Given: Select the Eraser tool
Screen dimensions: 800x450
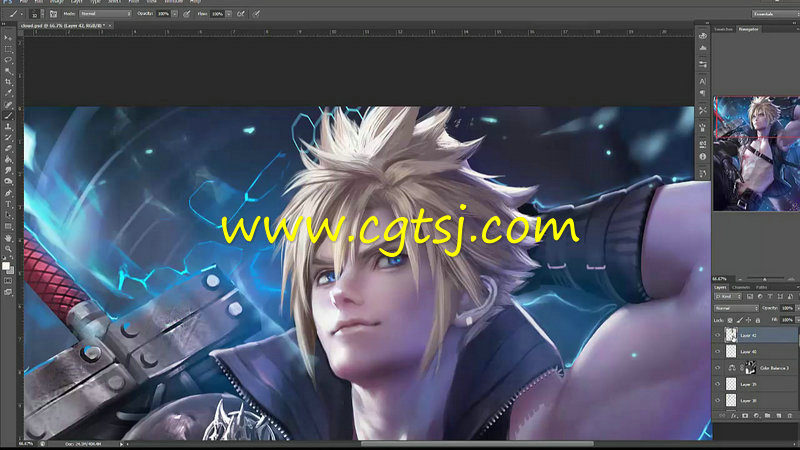Looking at the screenshot, I should (x=8, y=148).
